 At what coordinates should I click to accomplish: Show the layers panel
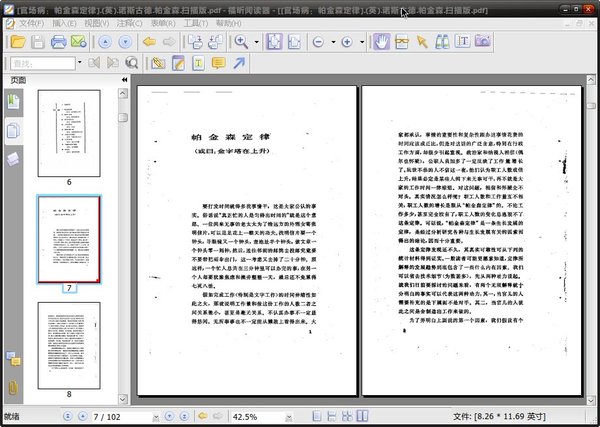point(13,159)
